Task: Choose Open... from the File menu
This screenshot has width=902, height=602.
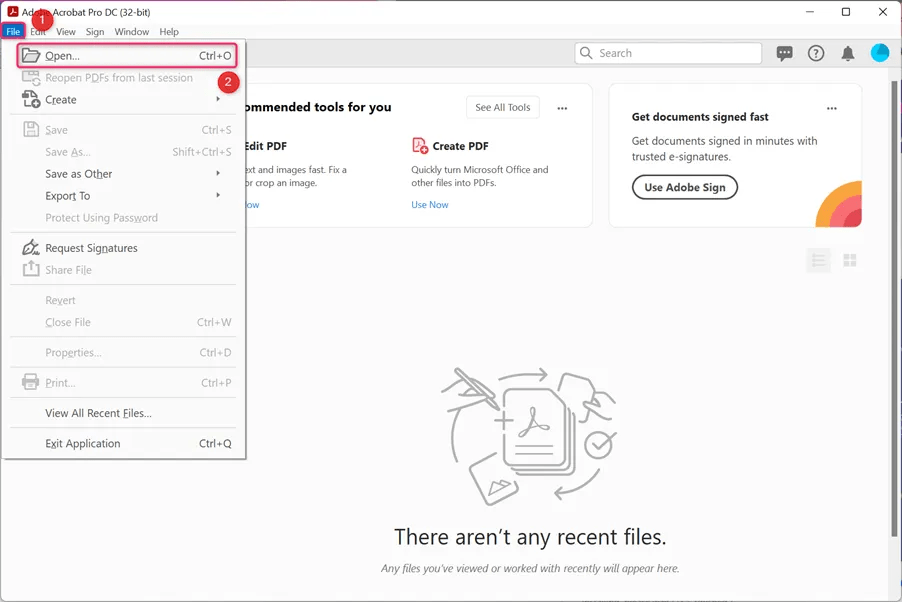Action: [127, 55]
